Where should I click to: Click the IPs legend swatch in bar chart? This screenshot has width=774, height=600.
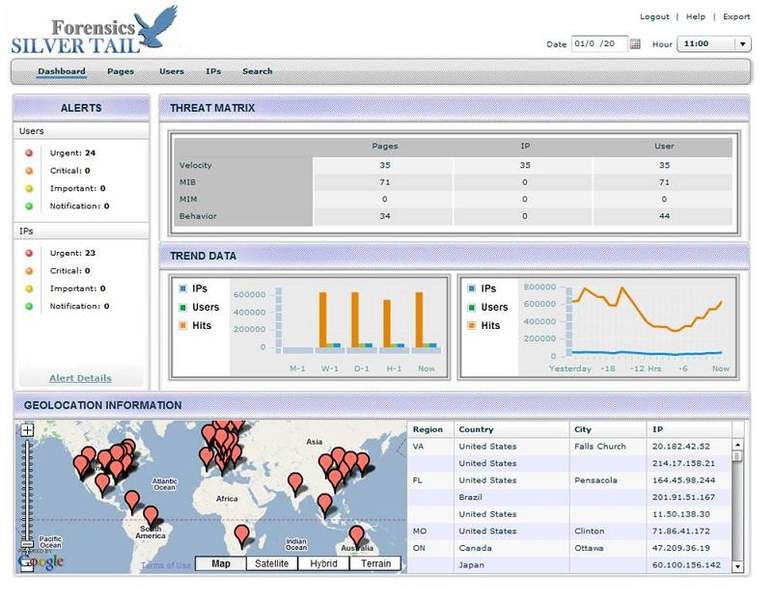click(183, 289)
